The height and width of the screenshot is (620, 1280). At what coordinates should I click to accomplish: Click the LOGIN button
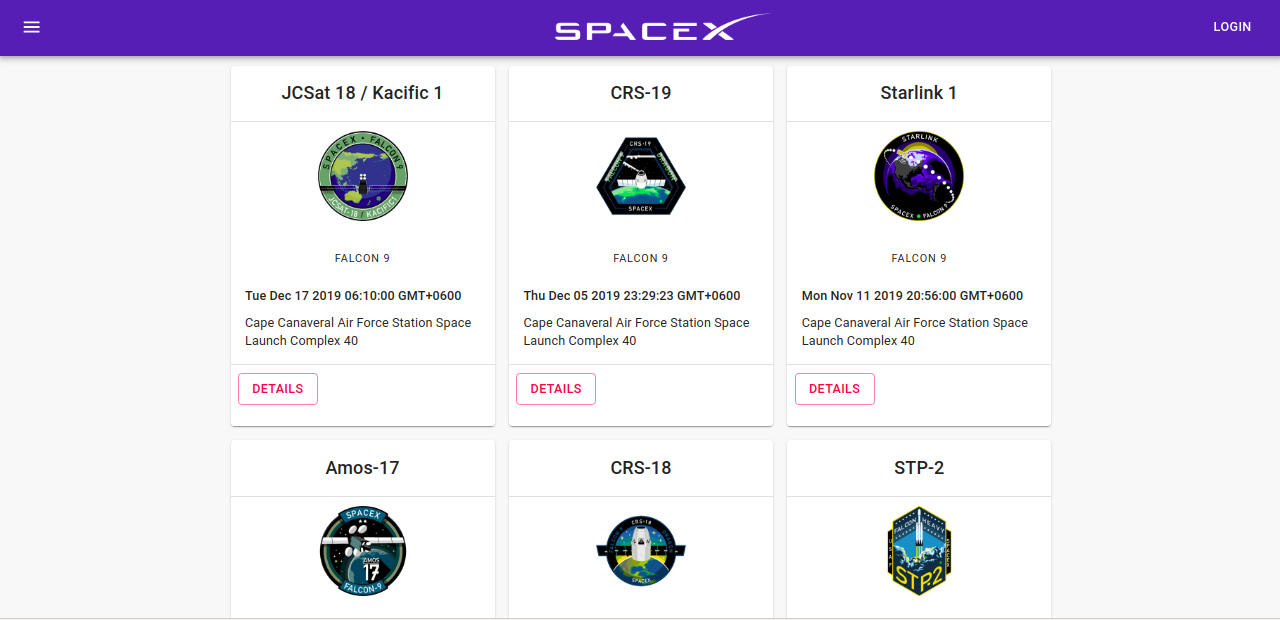coord(1232,27)
